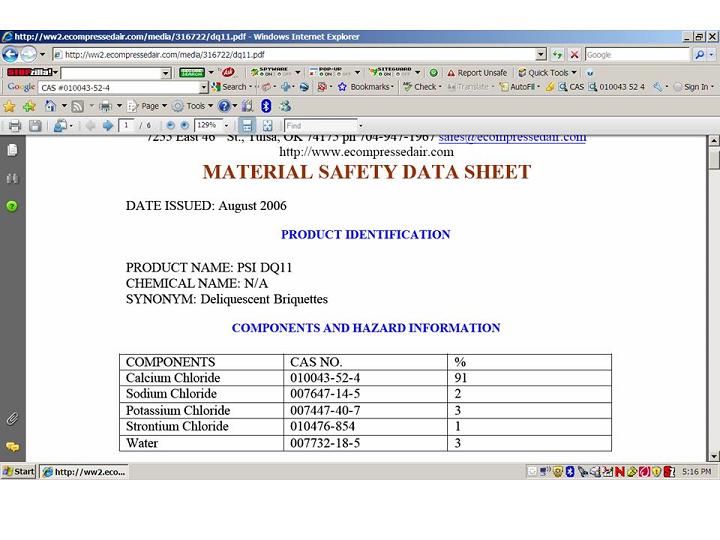Click the red Ad blocker icon in STOPzilla bar
Viewport: 720px width, 540px height.
228,72
